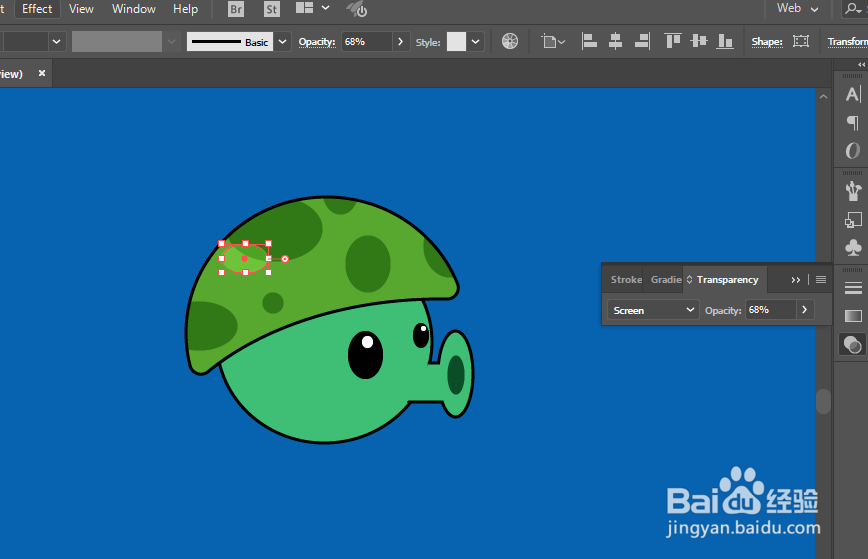Click the selected ellipse center point
The image size is (868, 559).
click(245, 258)
